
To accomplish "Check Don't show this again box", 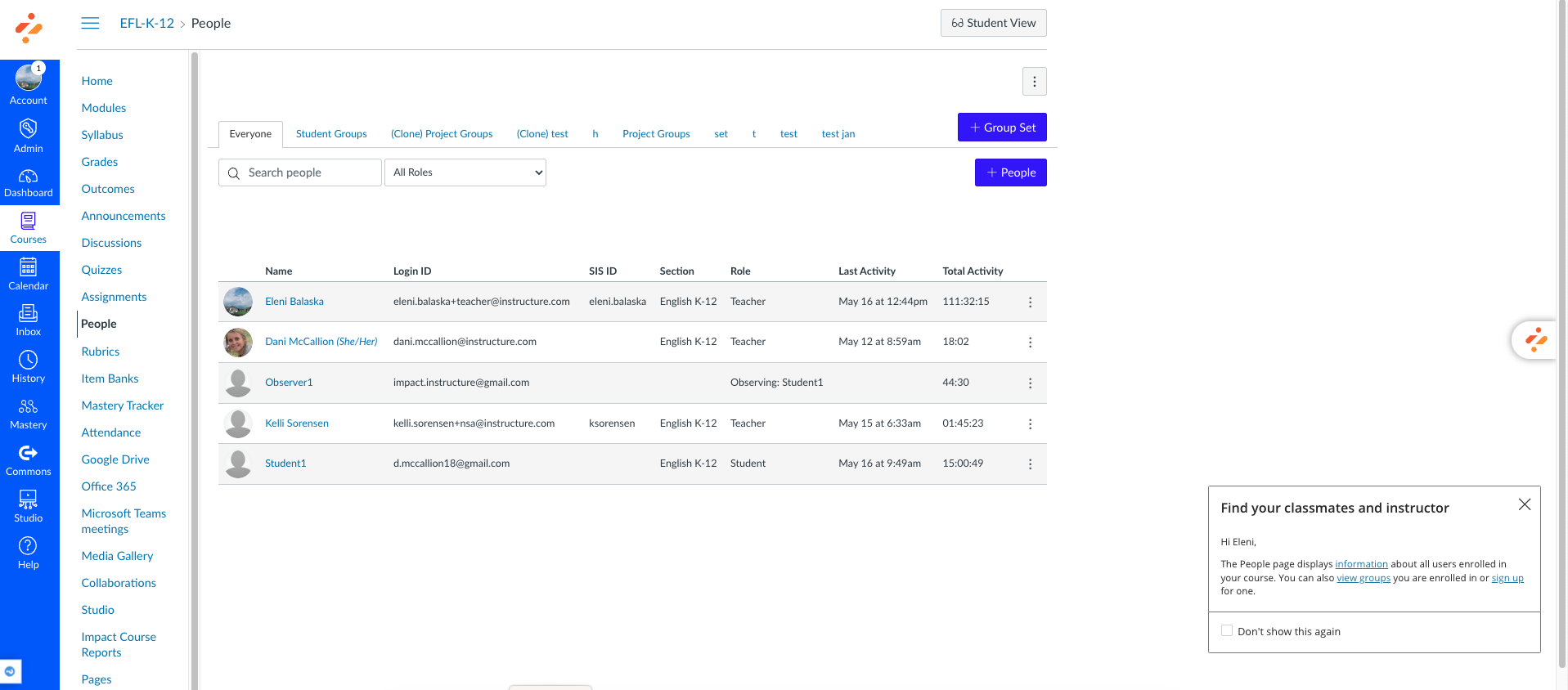I will coord(1227,630).
